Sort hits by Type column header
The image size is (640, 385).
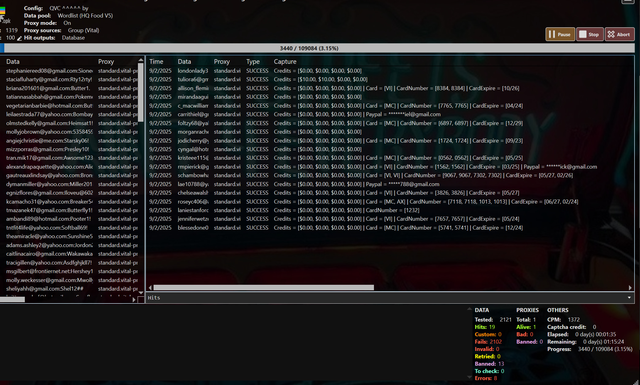(253, 62)
